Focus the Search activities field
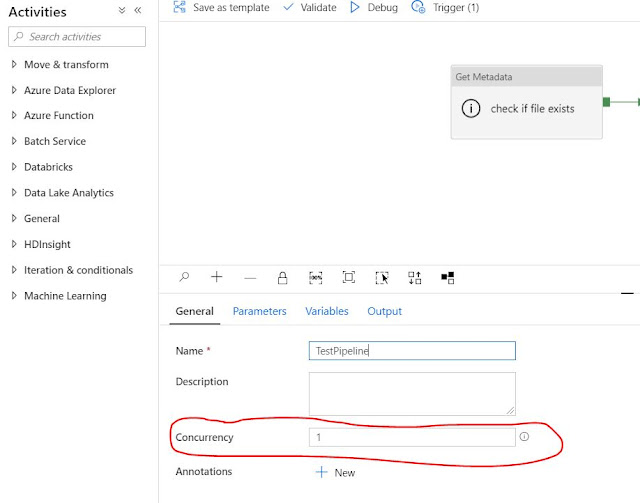640x503 pixels. 77,37
